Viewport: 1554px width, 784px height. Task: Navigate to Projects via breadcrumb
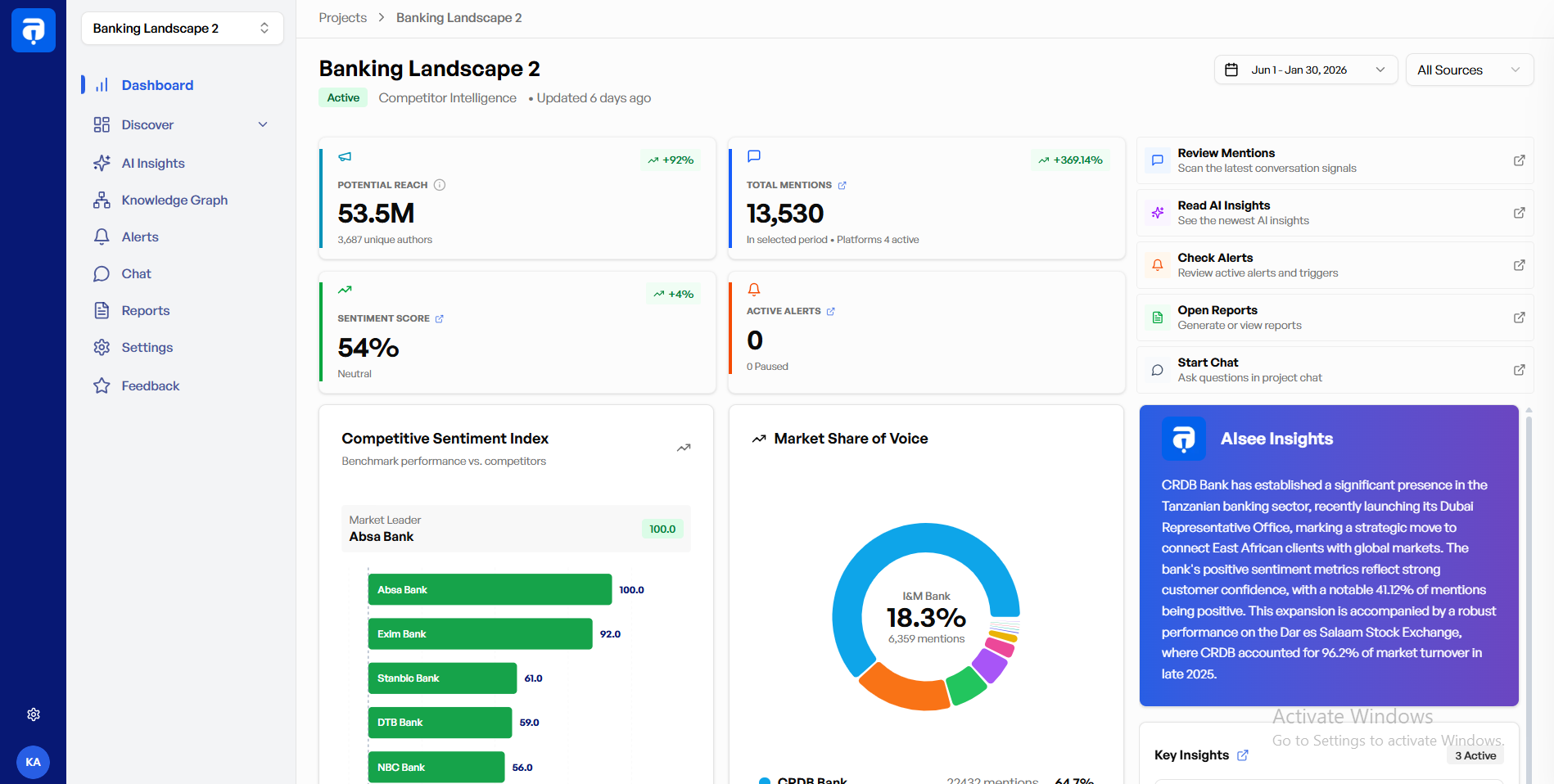click(x=342, y=17)
